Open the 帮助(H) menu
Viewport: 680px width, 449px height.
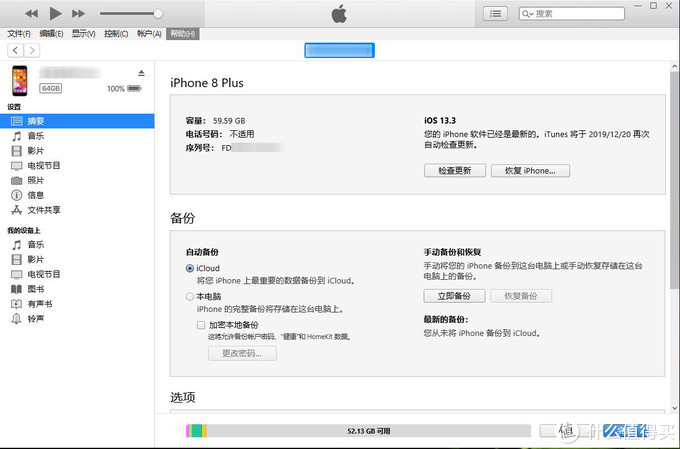183,34
